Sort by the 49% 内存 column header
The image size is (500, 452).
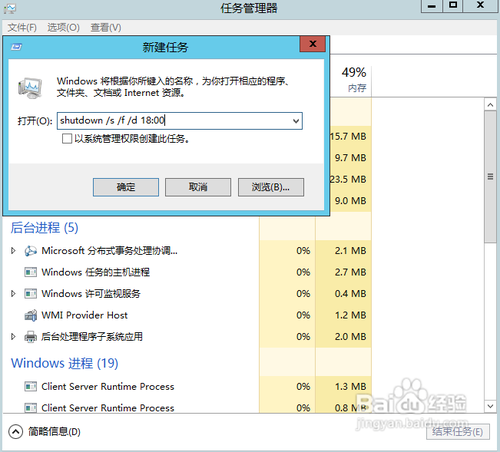click(354, 80)
